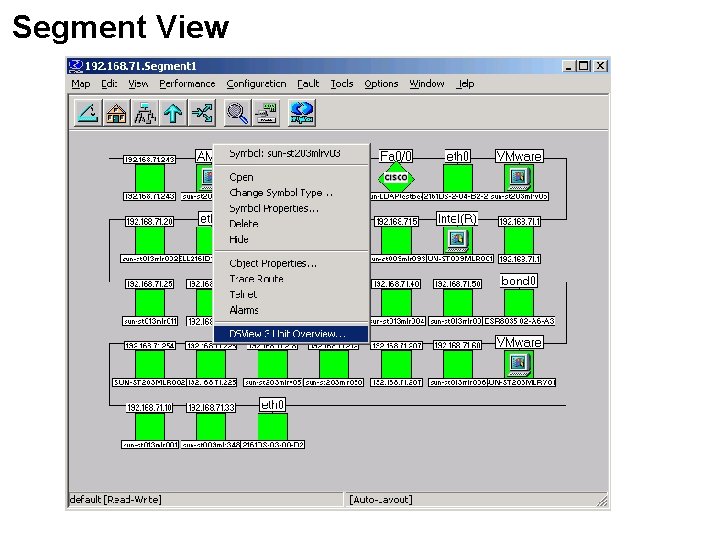Choose DSView 3 Unit Overview menu entry
This screenshot has width=720, height=540.
291,334
